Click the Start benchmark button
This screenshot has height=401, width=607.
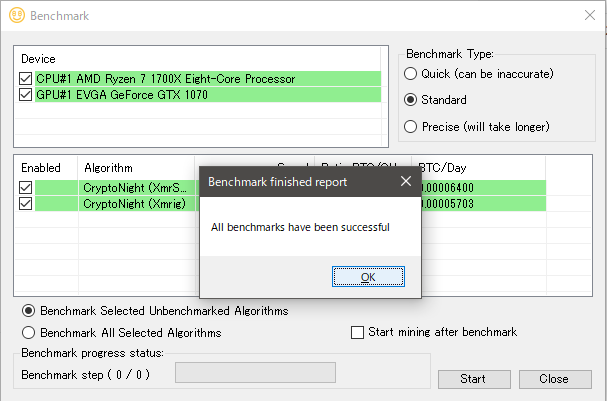point(472,379)
